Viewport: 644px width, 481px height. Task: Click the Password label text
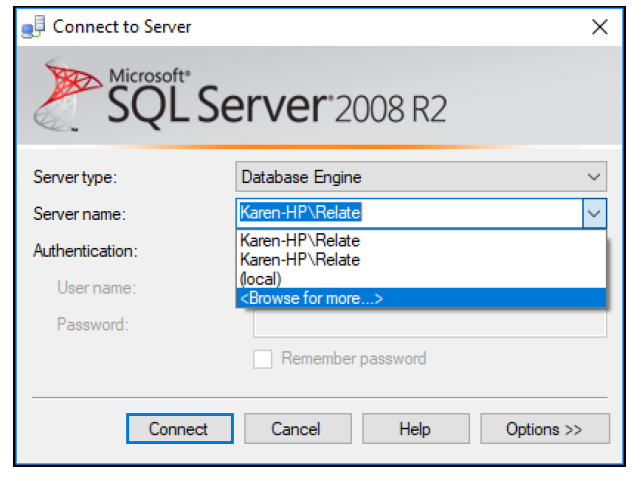(x=93, y=325)
